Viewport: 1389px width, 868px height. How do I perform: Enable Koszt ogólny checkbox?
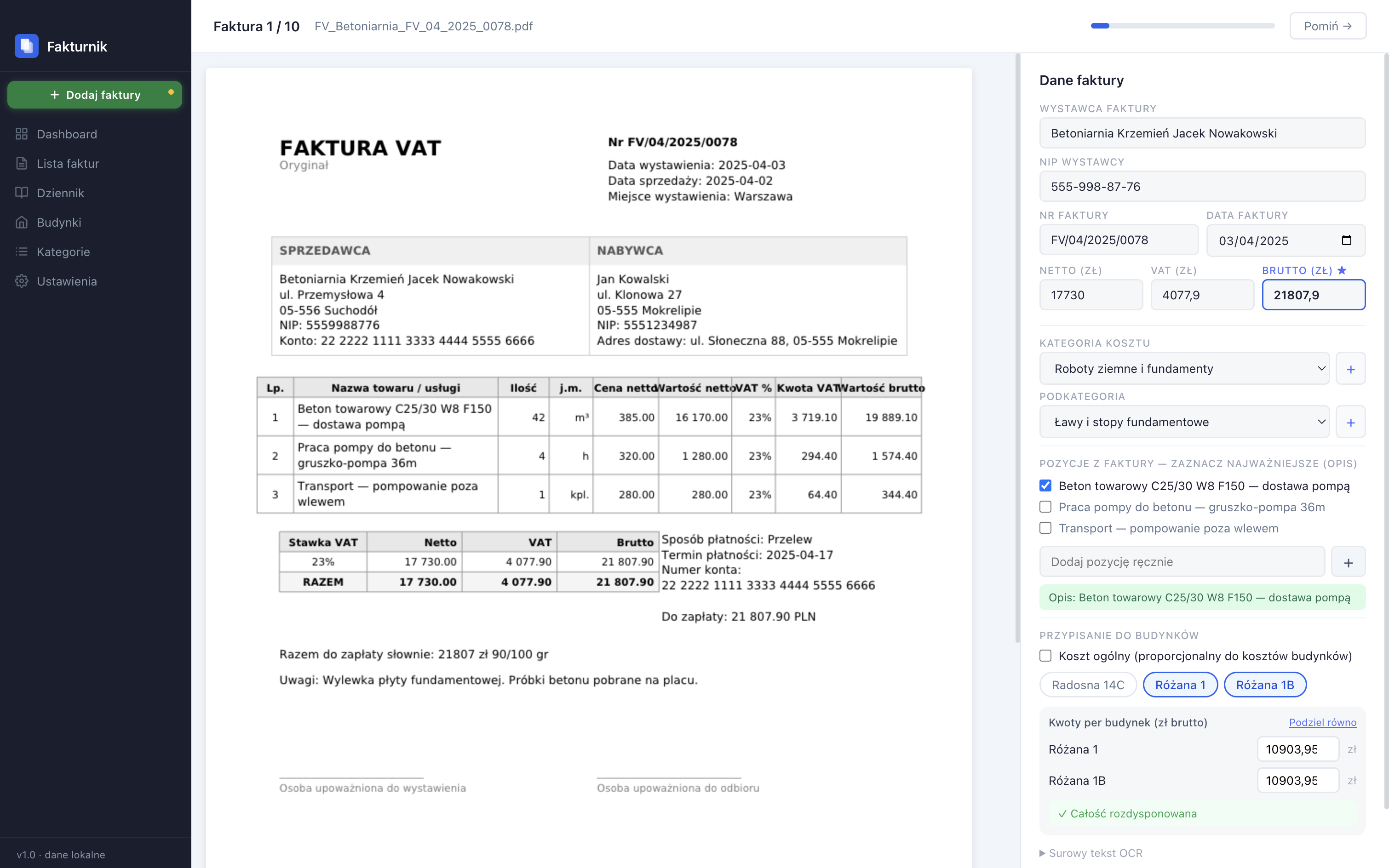[1045, 656]
